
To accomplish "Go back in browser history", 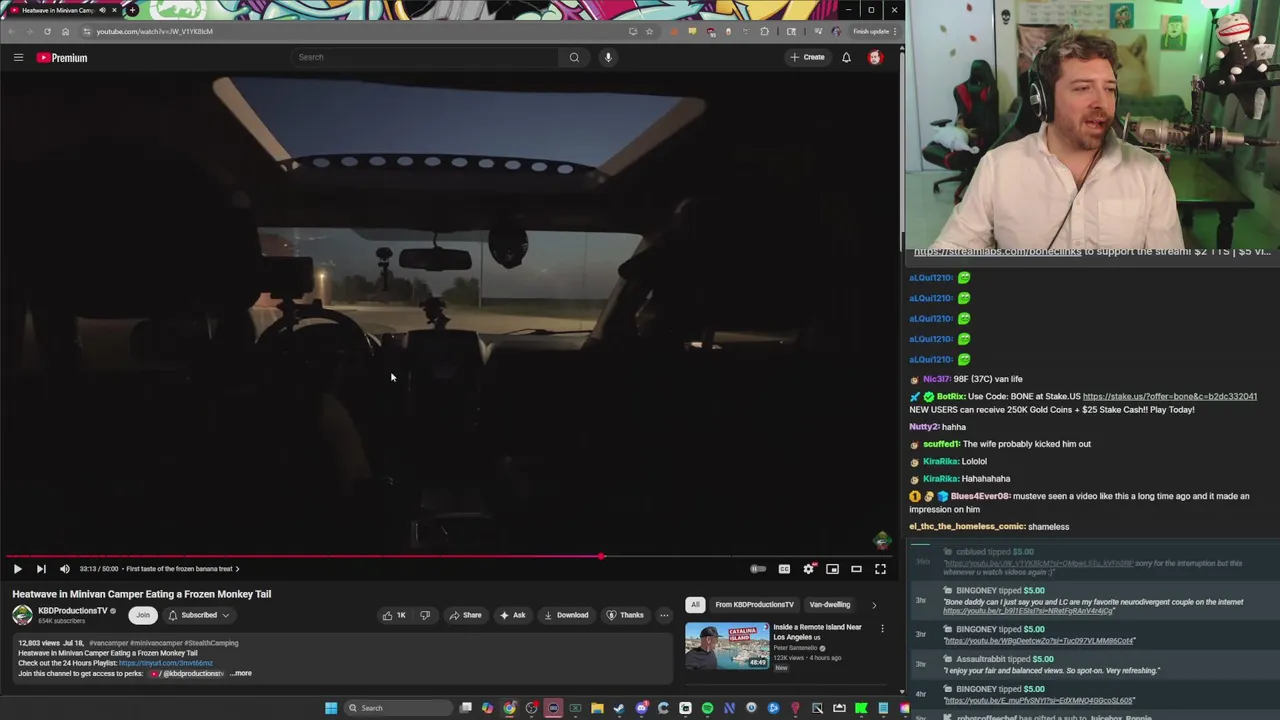I will coord(11,31).
